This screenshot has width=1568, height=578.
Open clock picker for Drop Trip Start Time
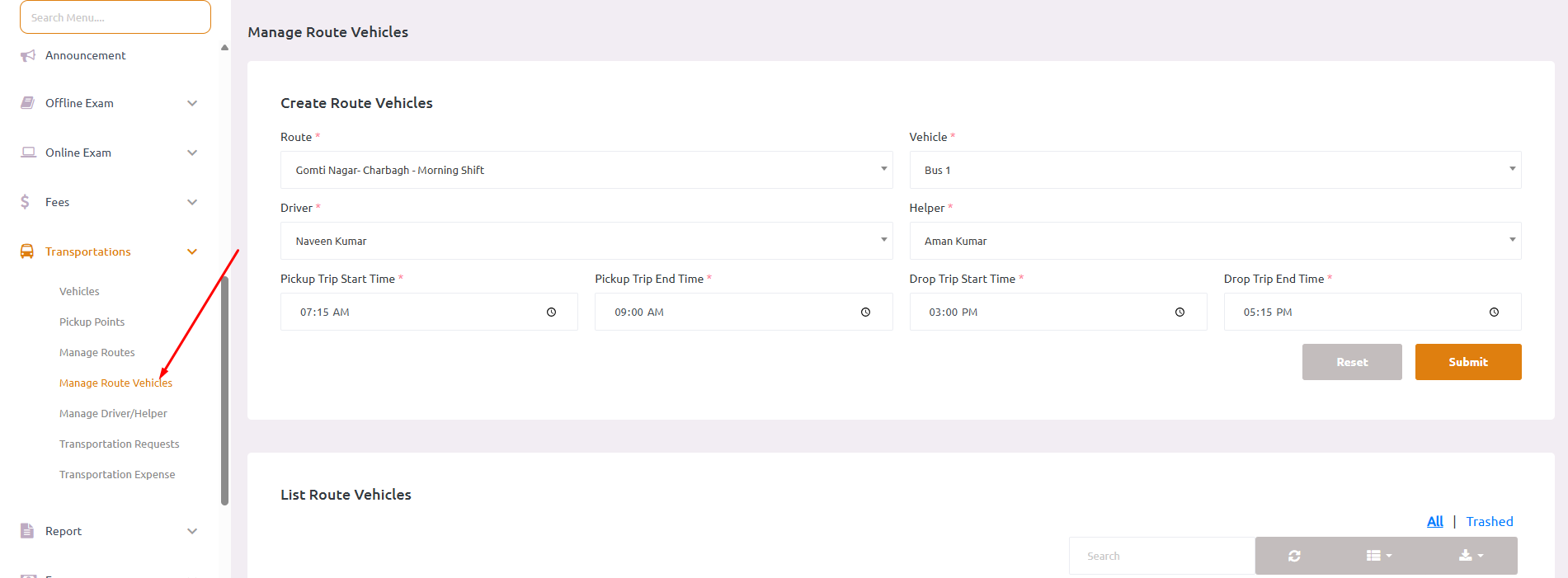coord(1180,312)
